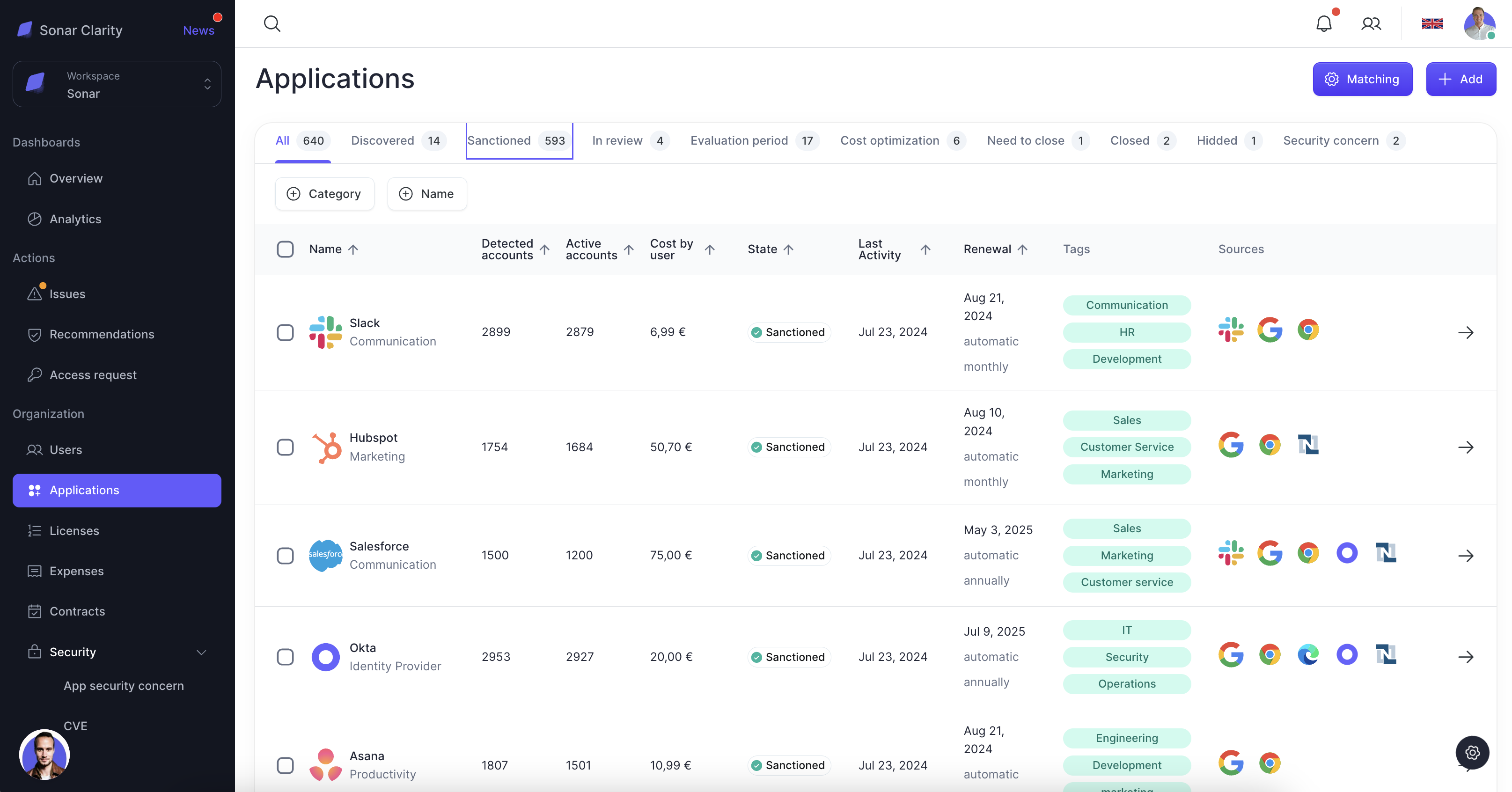
Task: Add a Name filter
Action: point(427,194)
